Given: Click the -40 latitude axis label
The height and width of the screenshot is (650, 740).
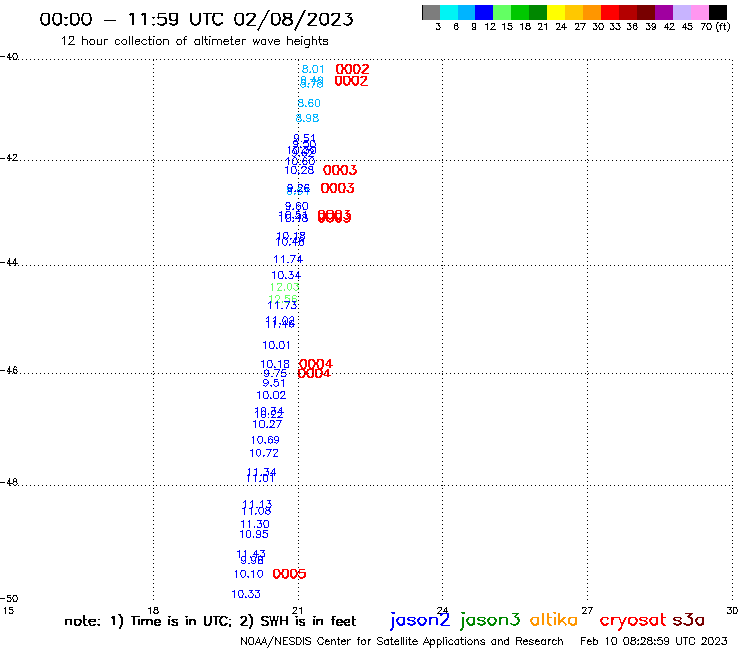Looking at the screenshot, I should click(x=9, y=57).
